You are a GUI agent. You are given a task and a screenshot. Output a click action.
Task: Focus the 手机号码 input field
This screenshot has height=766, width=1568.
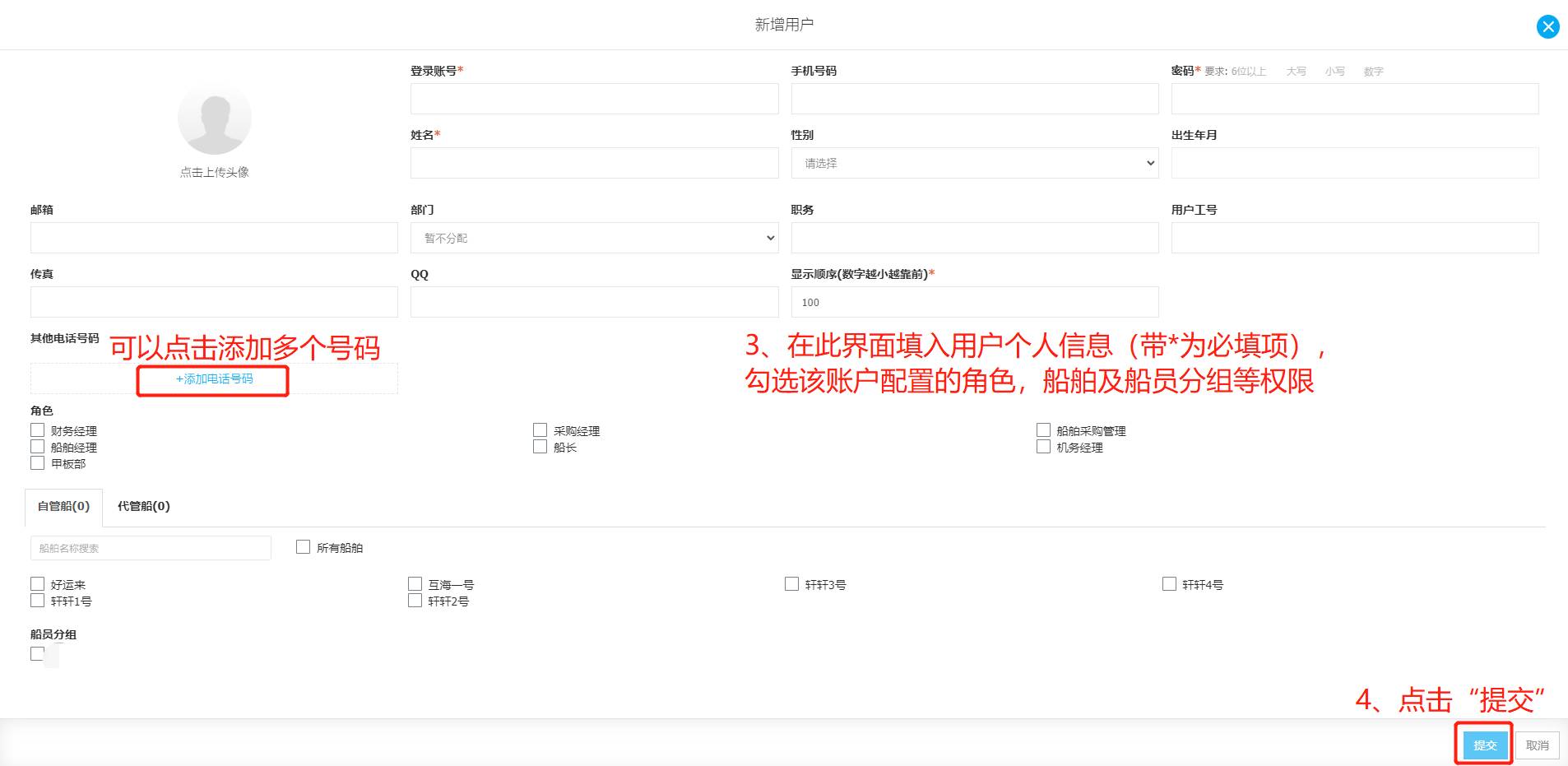(975, 99)
